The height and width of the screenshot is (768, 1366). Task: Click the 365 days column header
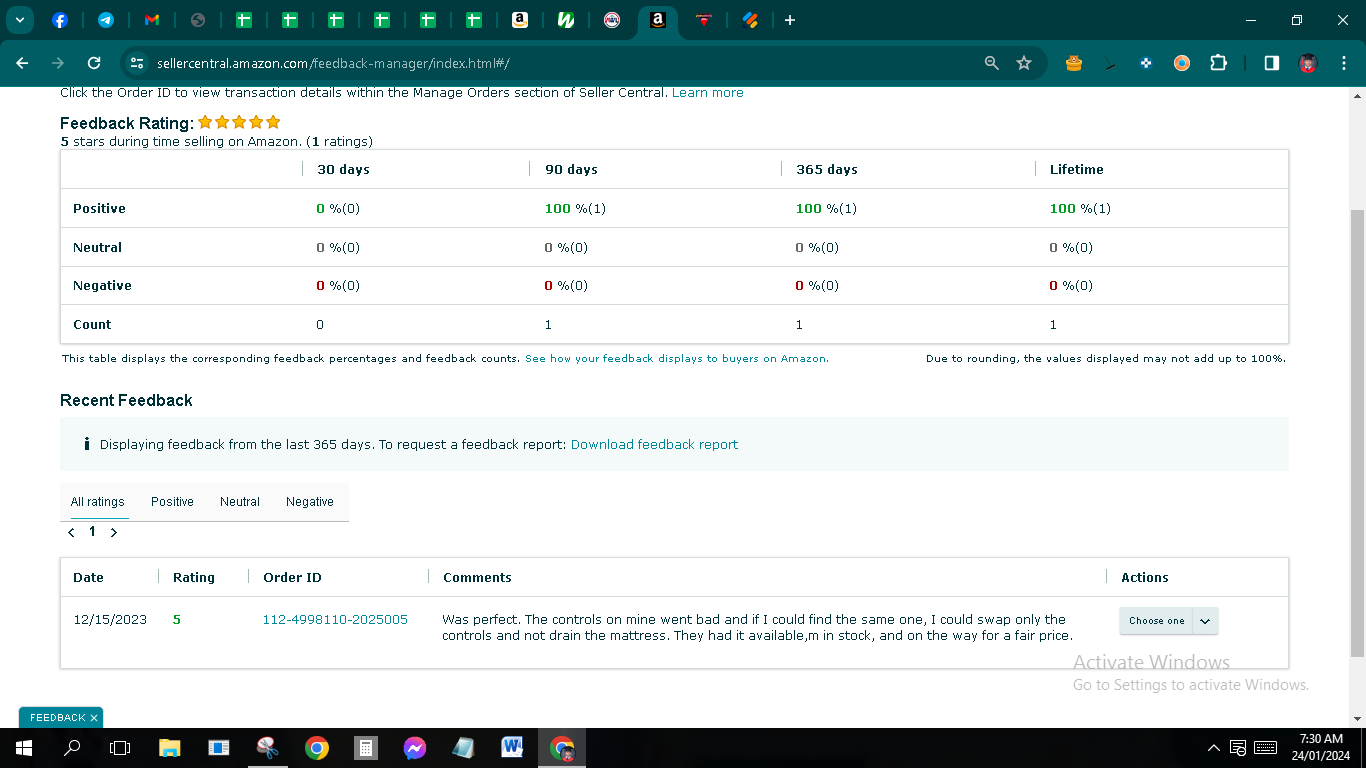point(827,169)
